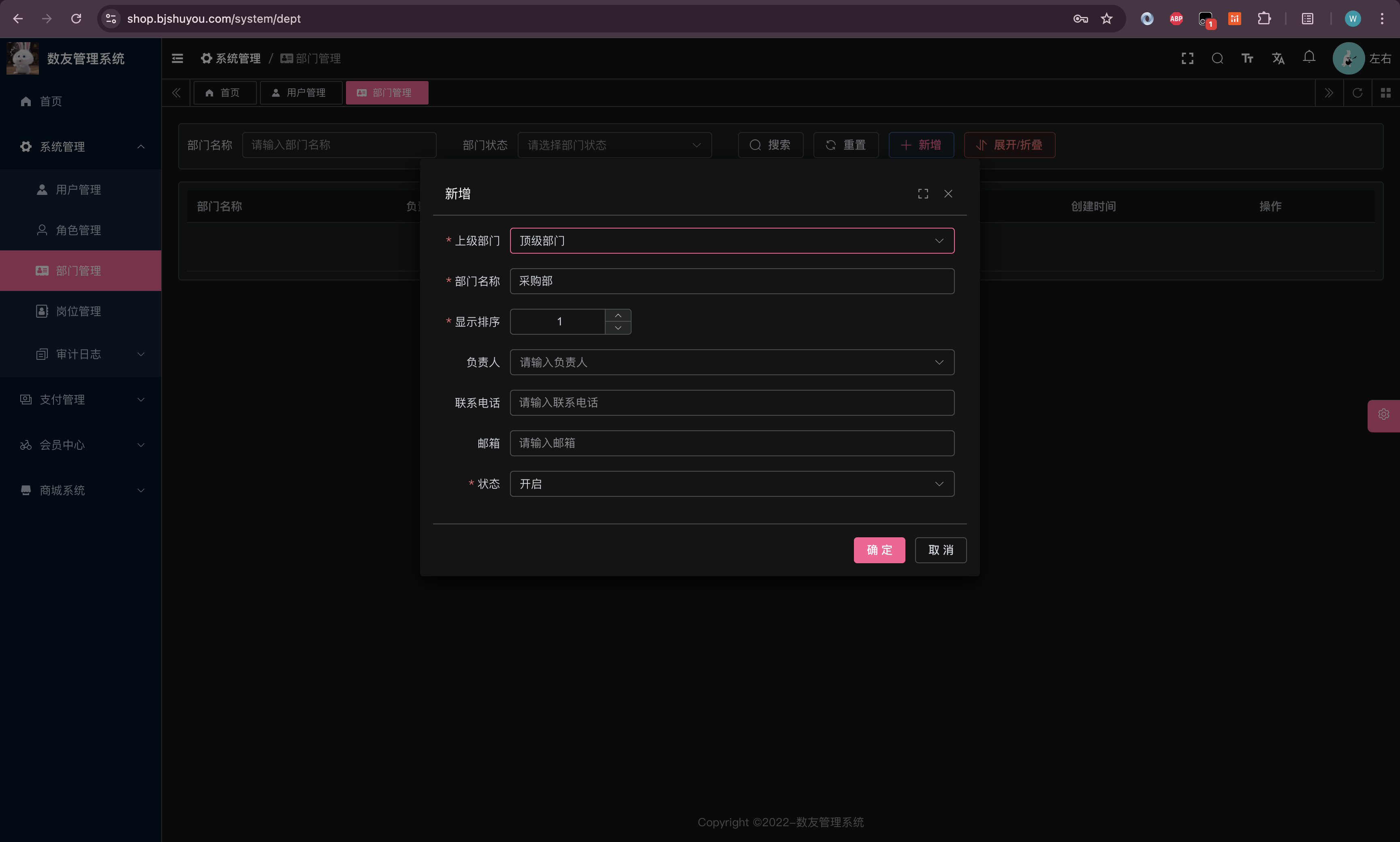The height and width of the screenshot is (842, 1400).
Task: Switch to the 用户管理 page tab
Action: (301, 92)
